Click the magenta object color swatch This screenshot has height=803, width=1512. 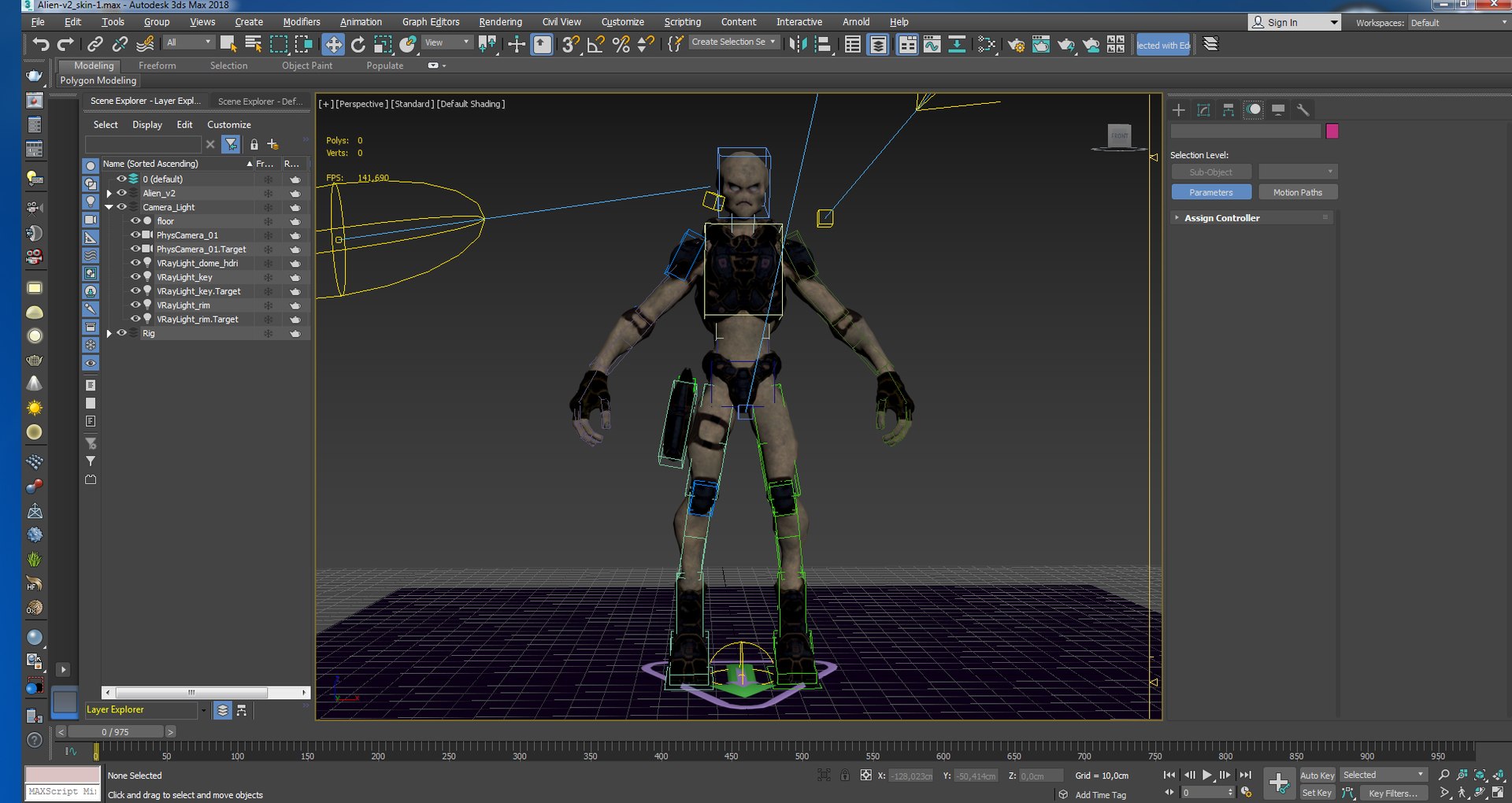[1332, 131]
